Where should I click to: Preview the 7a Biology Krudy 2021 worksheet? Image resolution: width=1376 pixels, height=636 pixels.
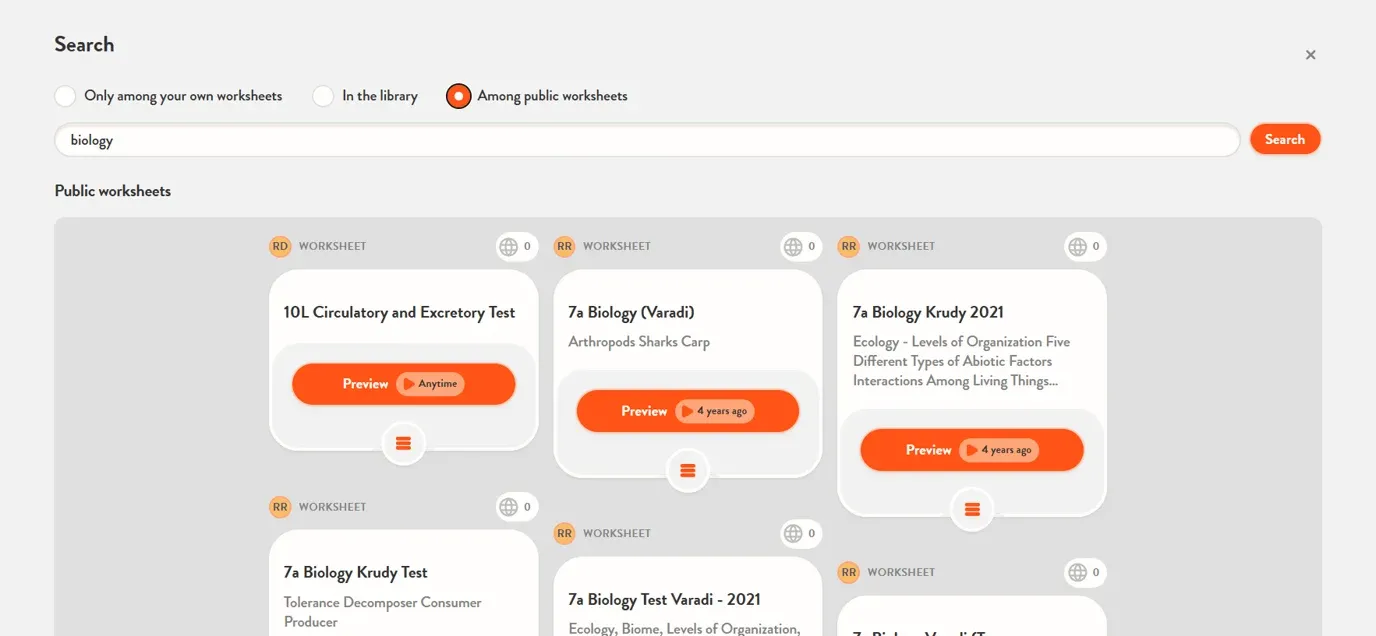click(x=972, y=450)
